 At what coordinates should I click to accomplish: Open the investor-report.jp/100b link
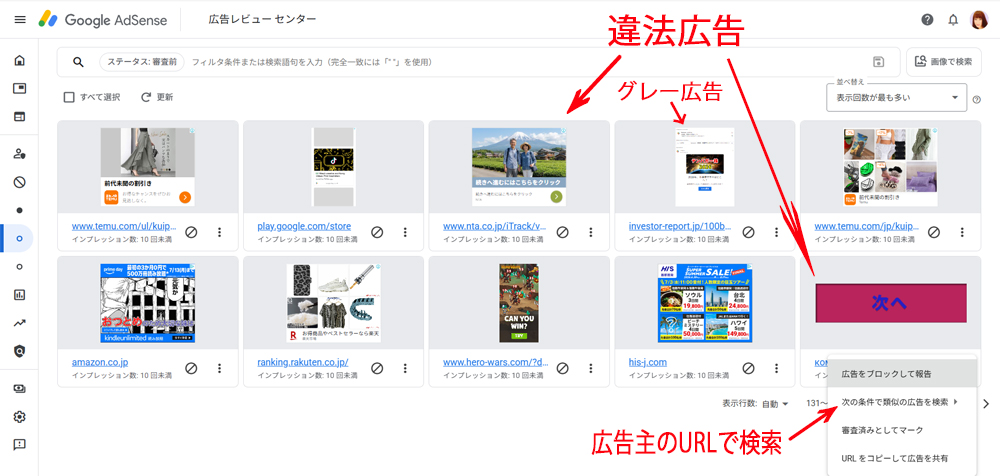(680, 227)
